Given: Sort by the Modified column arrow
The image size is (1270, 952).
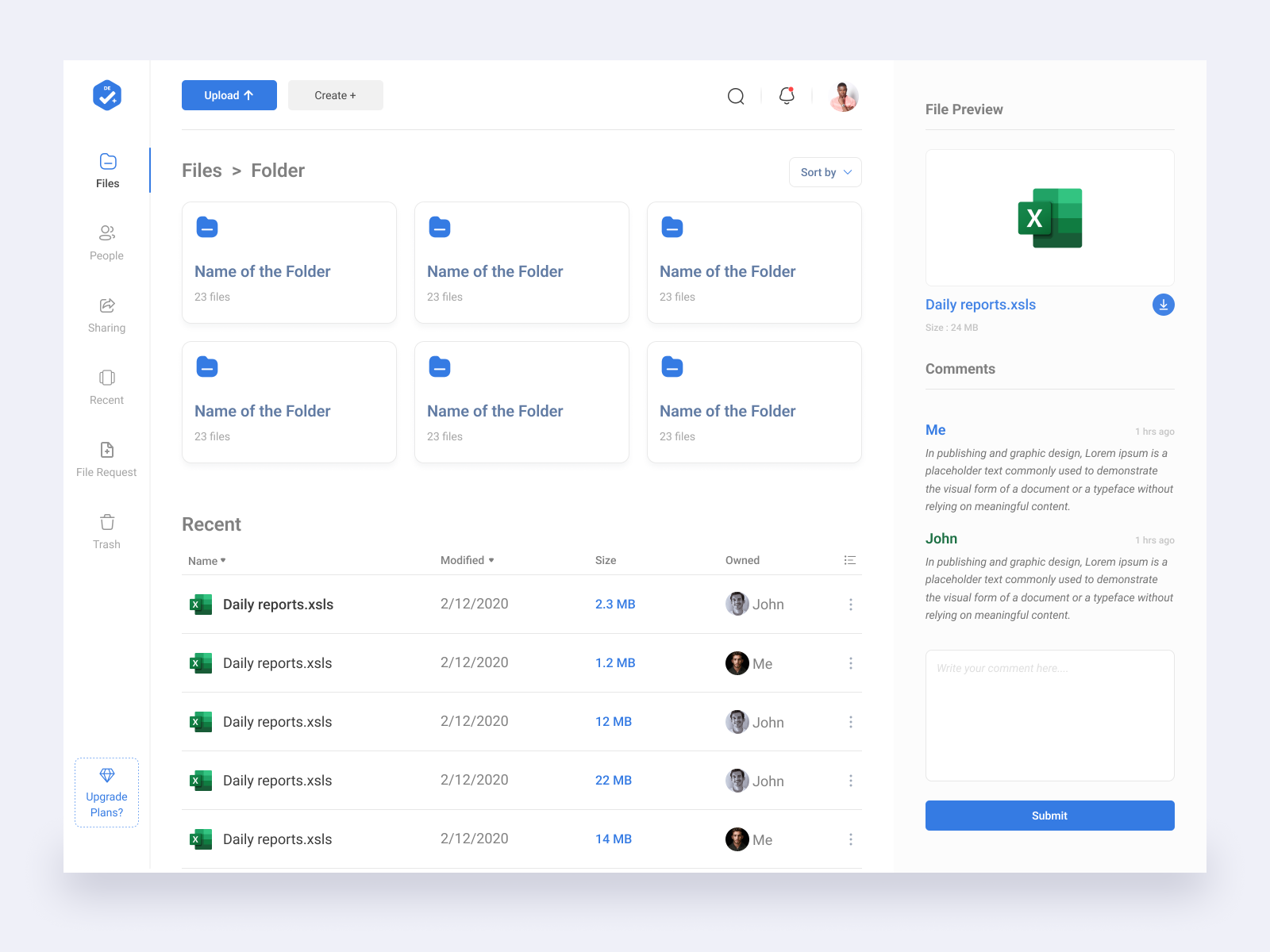Looking at the screenshot, I should pos(491,560).
